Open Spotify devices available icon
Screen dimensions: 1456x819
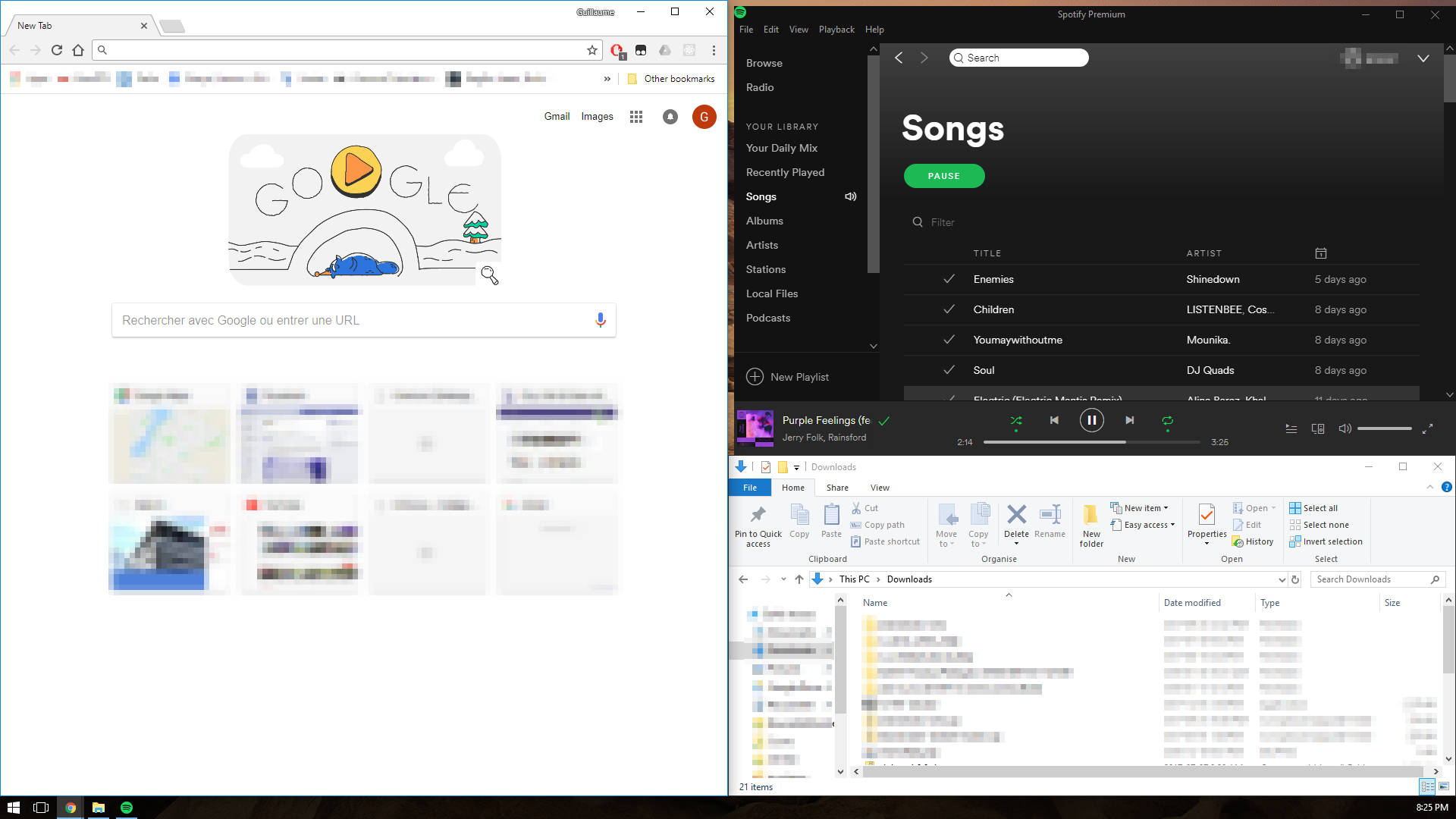1318,428
